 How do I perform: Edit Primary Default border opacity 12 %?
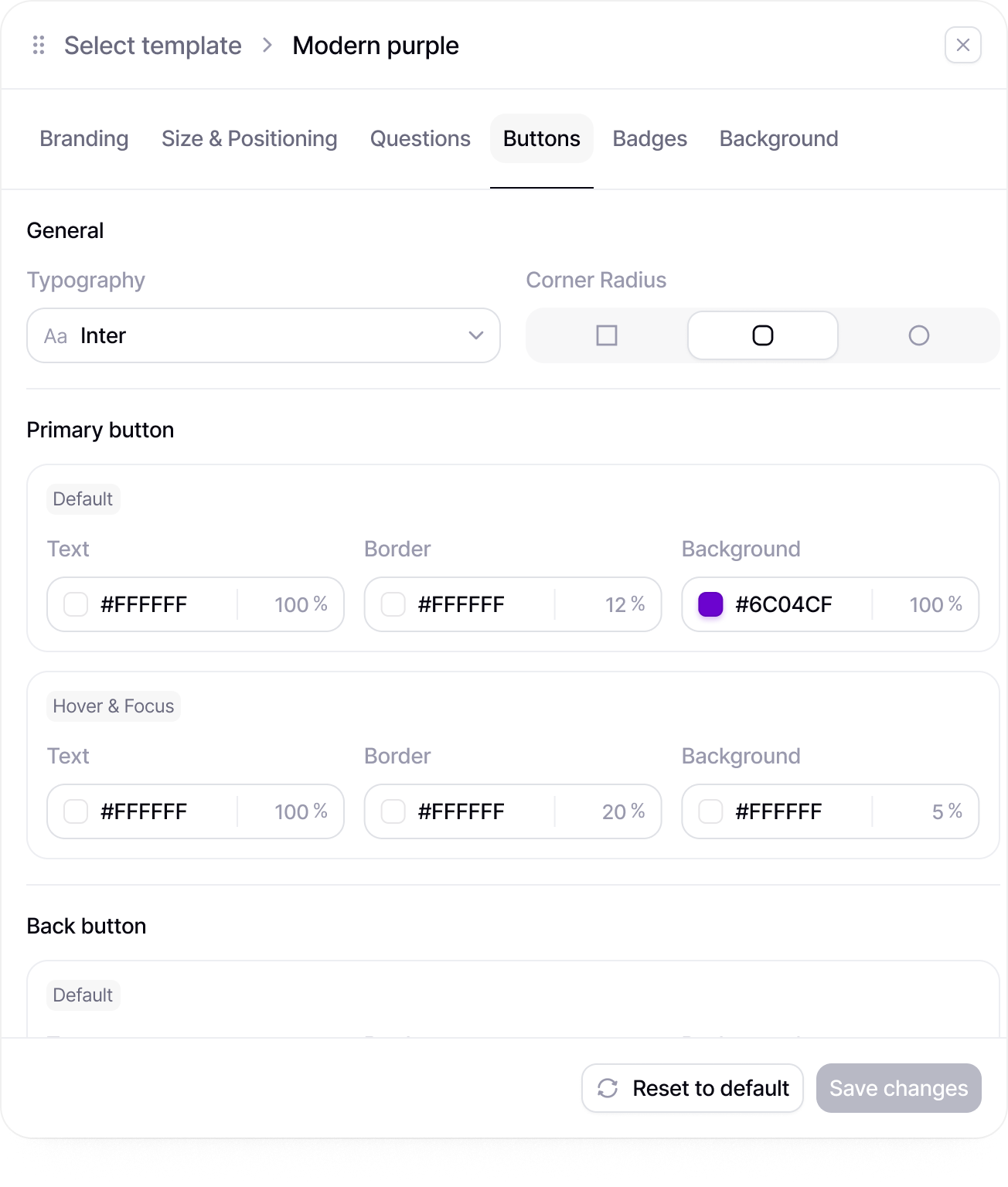(625, 604)
